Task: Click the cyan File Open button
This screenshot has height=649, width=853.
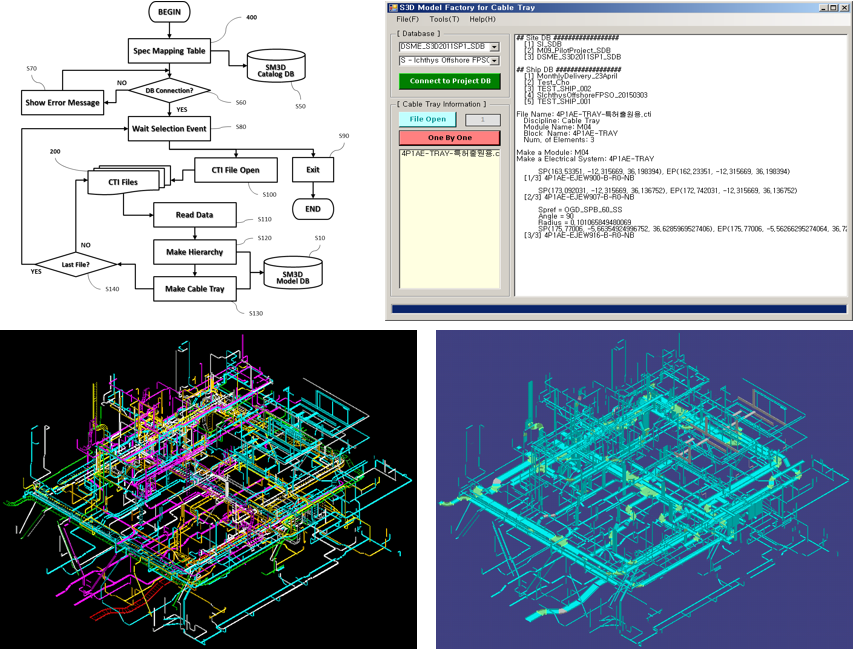Action: (x=427, y=119)
